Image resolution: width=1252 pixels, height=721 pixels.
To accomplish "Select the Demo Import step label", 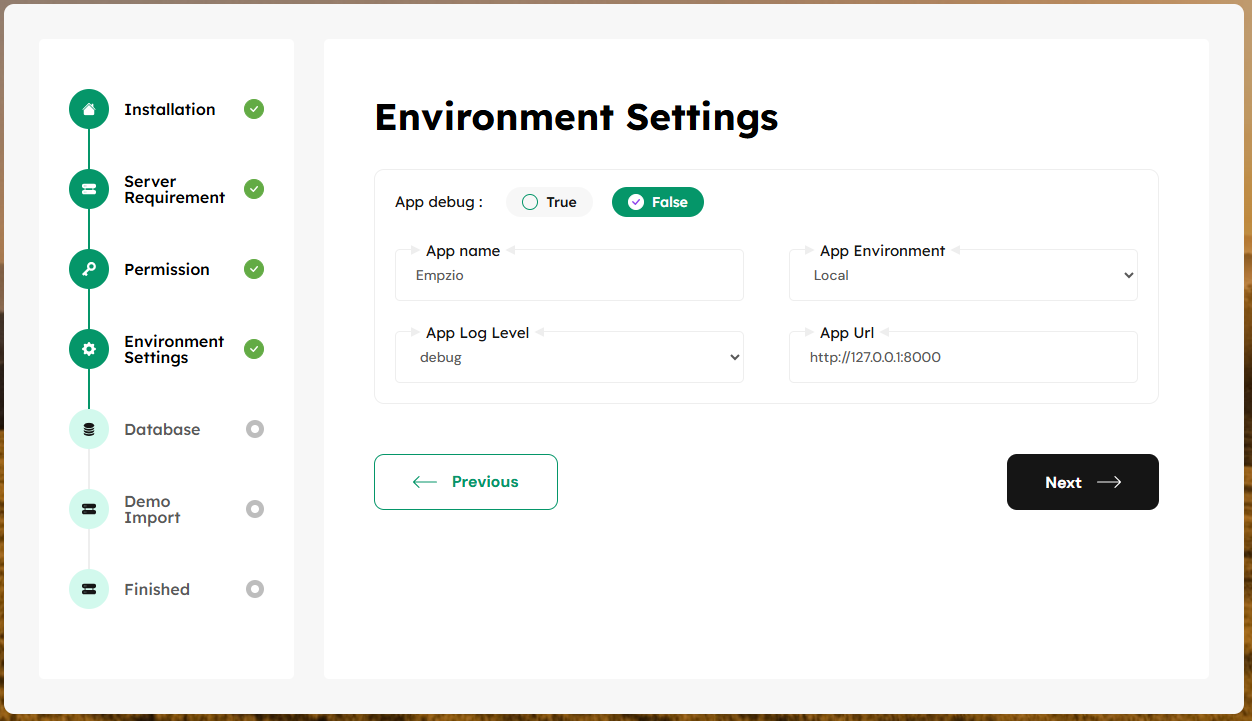I will pyautogui.click(x=152, y=509).
